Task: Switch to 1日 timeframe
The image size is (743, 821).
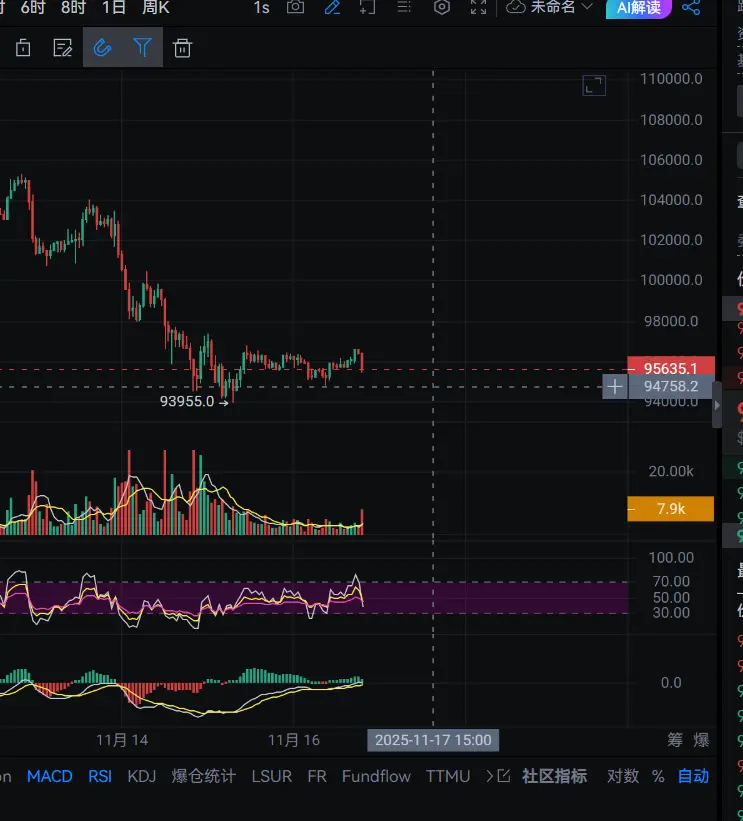Action: pyautogui.click(x=114, y=7)
